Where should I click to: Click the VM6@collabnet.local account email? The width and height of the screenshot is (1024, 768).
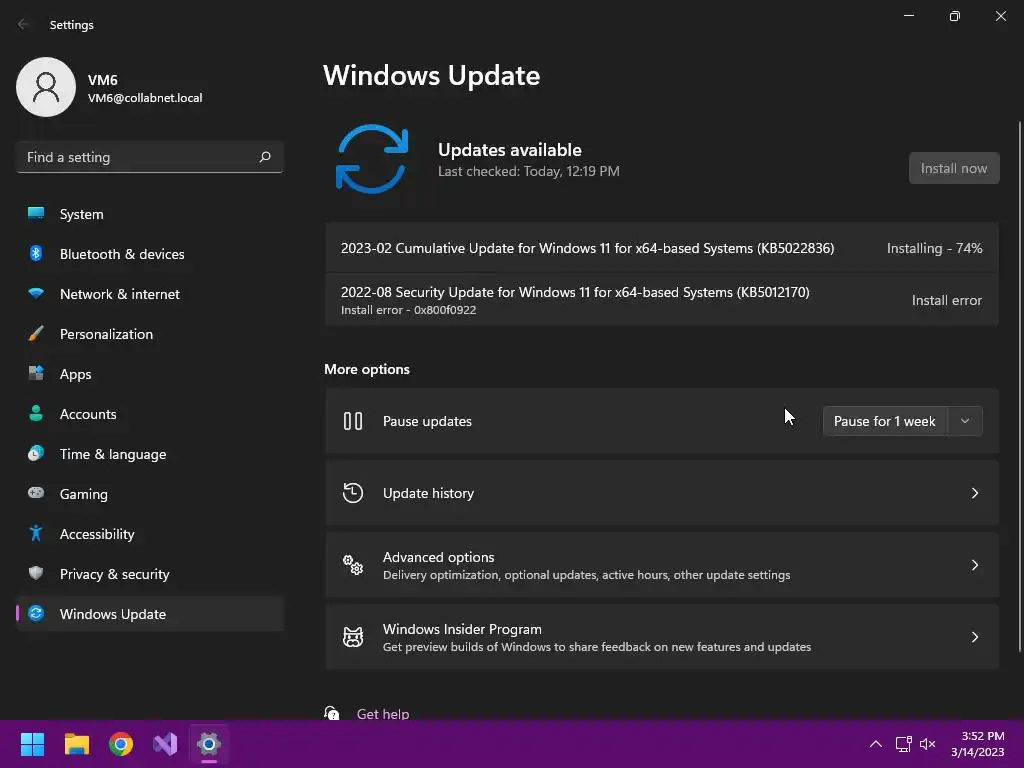pyautogui.click(x=145, y=98)
